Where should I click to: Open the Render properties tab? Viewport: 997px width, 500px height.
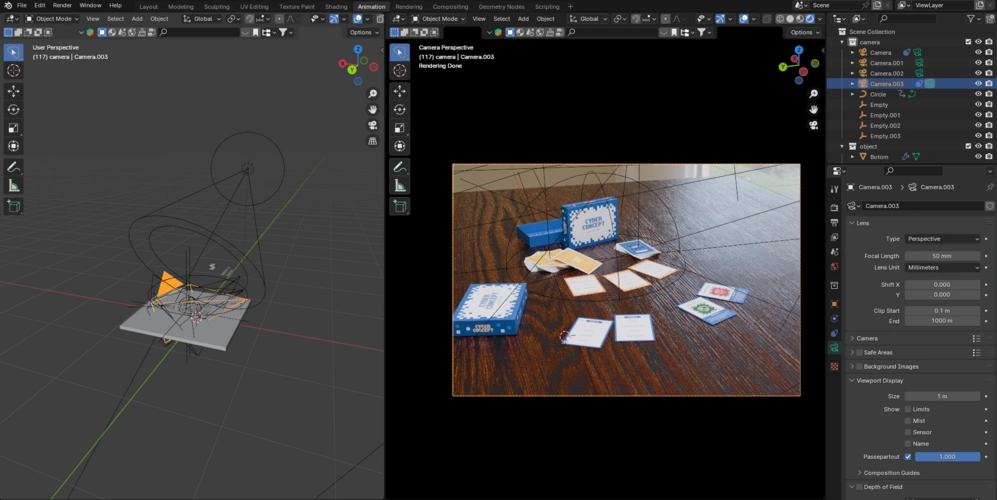(x=834, y=208)
